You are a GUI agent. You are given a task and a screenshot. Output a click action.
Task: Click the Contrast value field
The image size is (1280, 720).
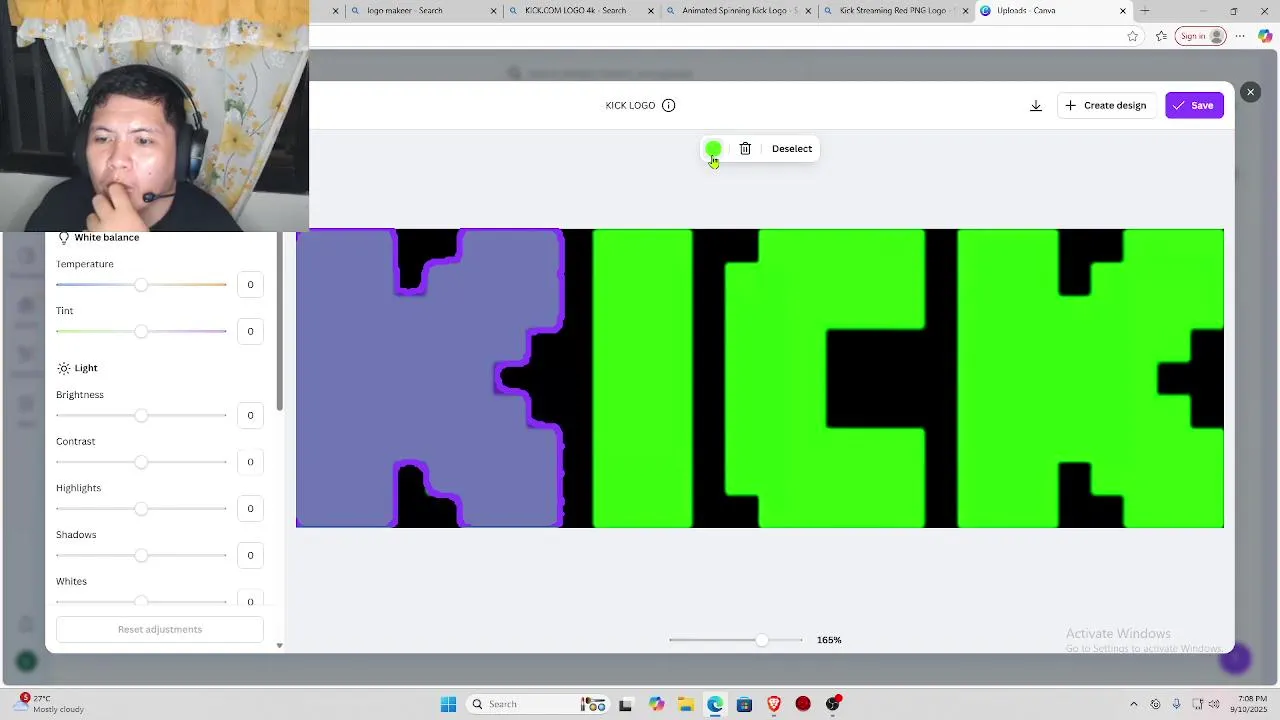click(x=250, y=462)
